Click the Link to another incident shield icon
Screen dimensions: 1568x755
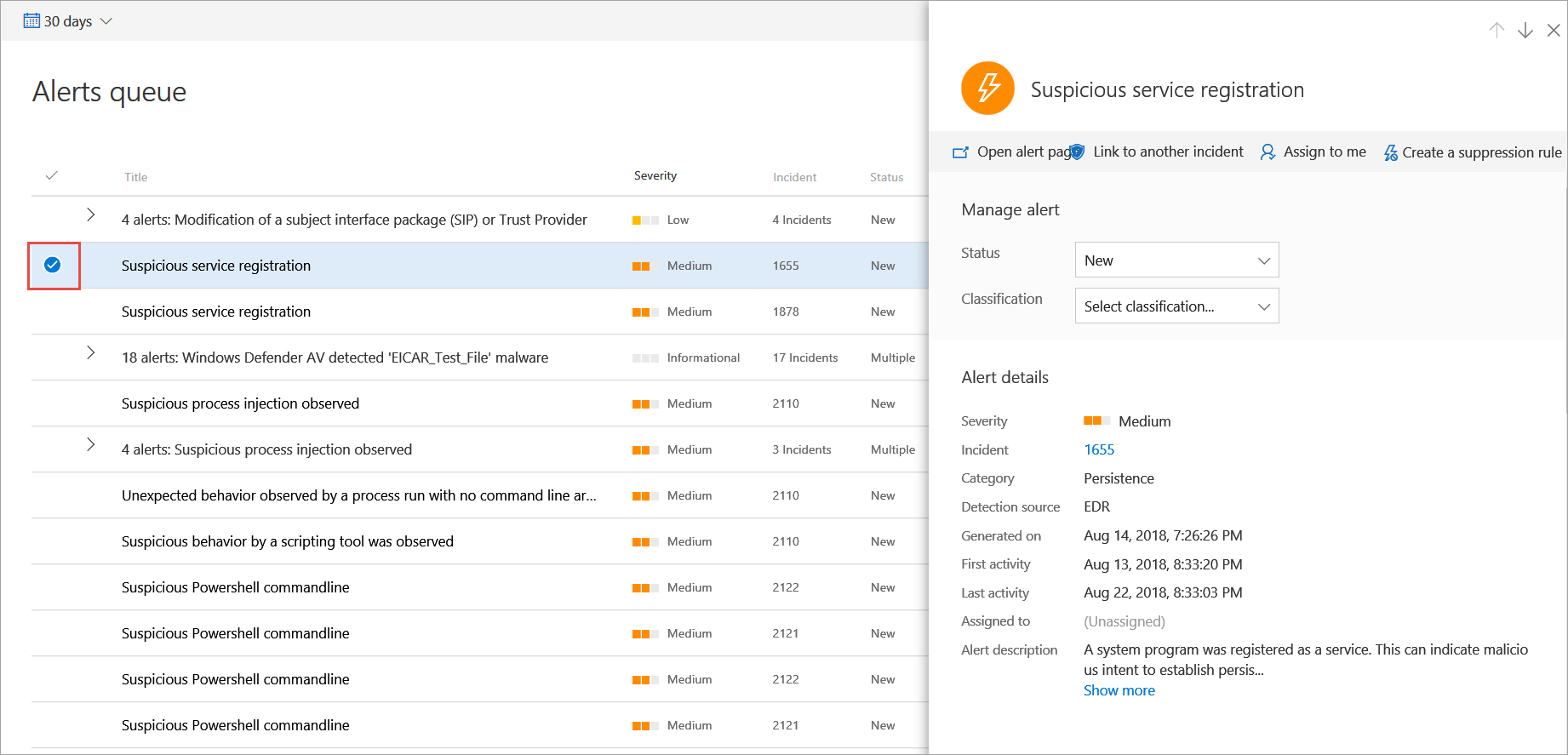coord(1078,152)
